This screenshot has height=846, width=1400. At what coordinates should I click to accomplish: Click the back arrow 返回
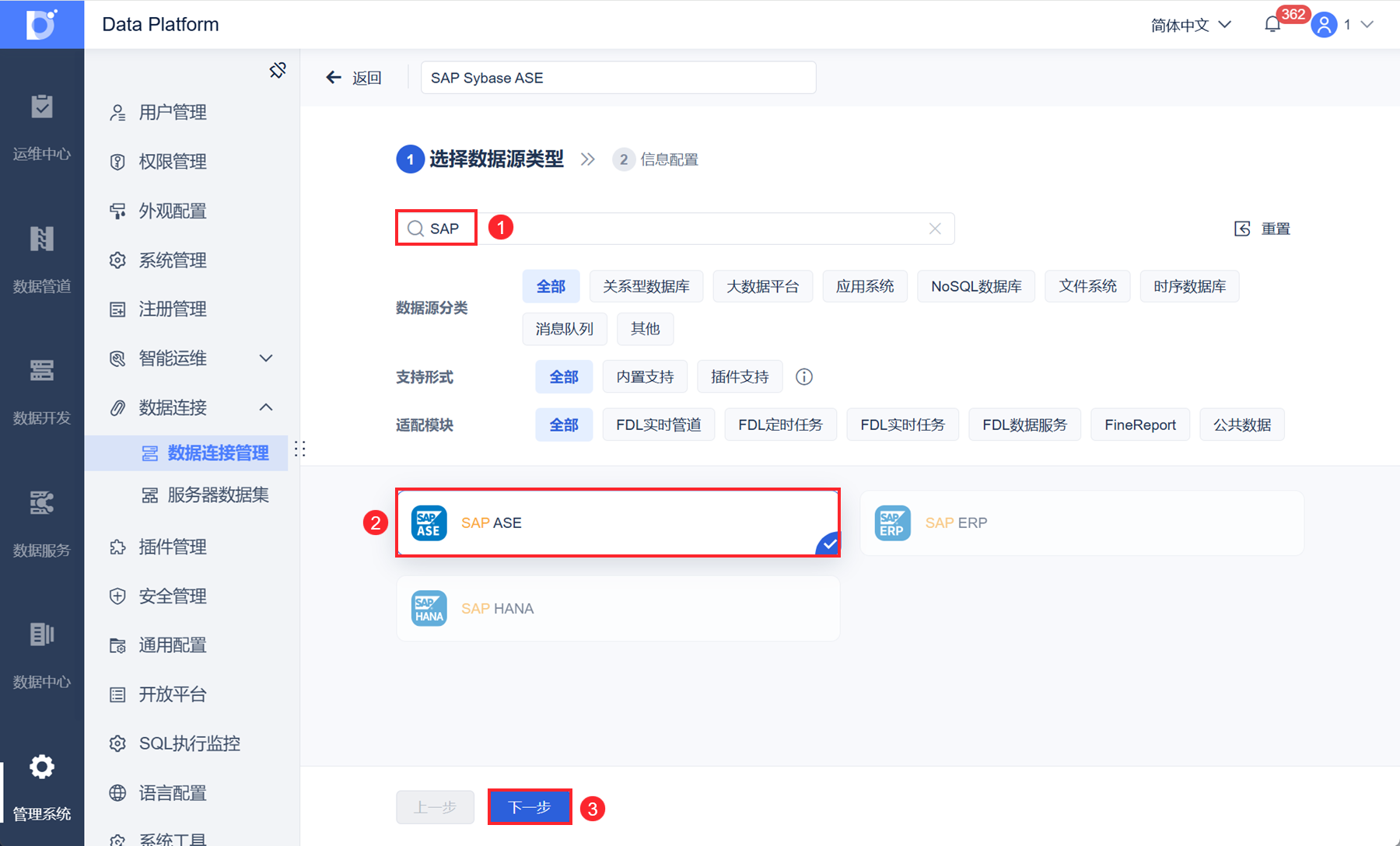(x=354, y=78)
